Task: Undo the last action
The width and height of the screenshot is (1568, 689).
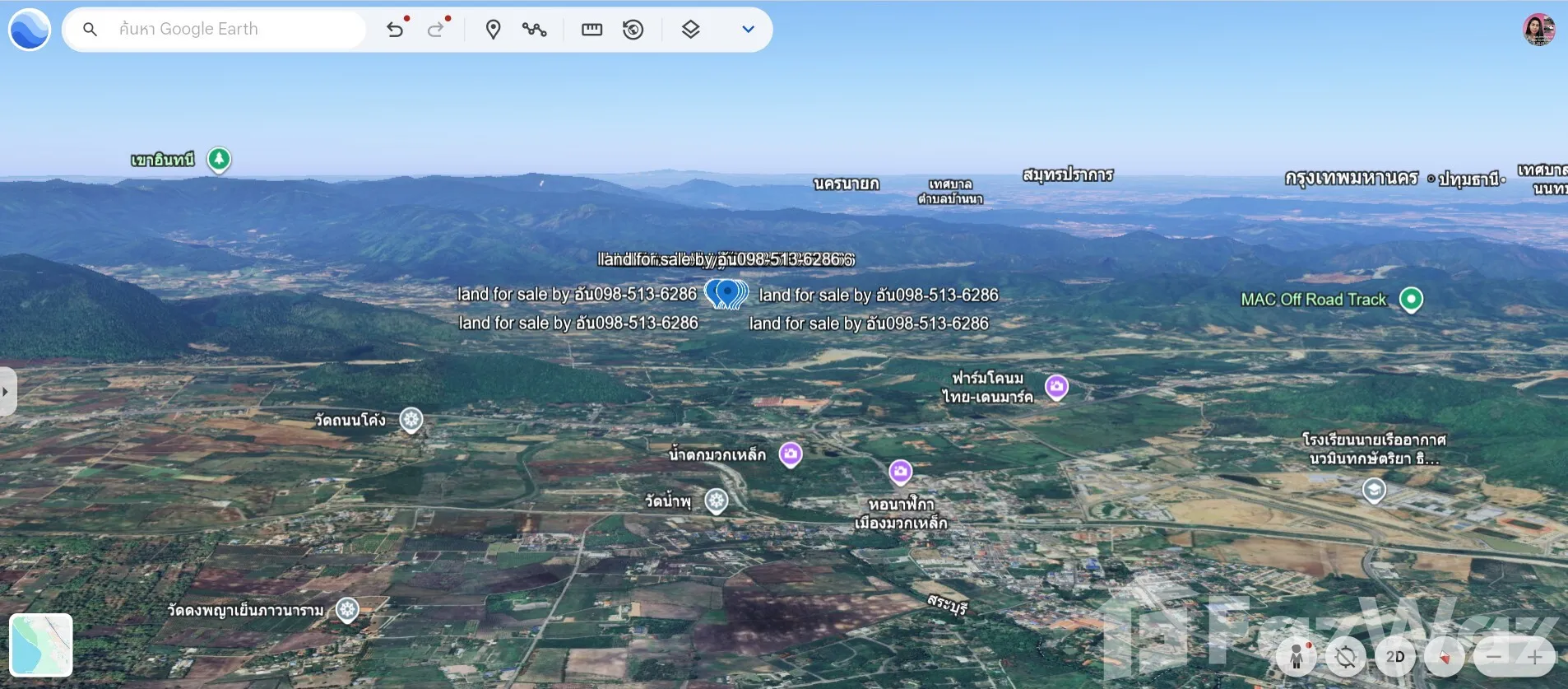Action: point(395,30)
